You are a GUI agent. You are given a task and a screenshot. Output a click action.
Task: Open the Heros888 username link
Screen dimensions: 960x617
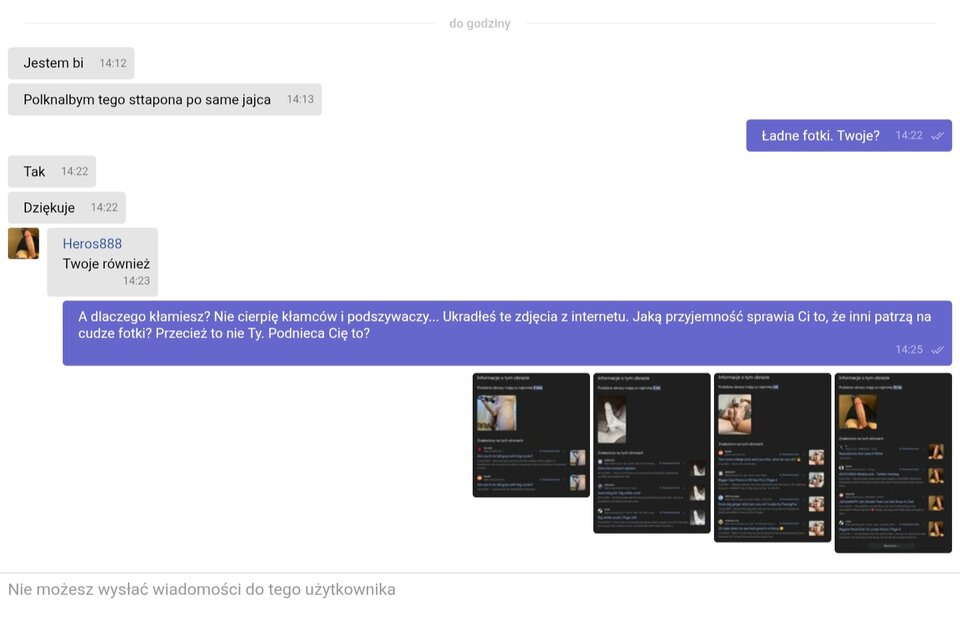coord(92,244)
